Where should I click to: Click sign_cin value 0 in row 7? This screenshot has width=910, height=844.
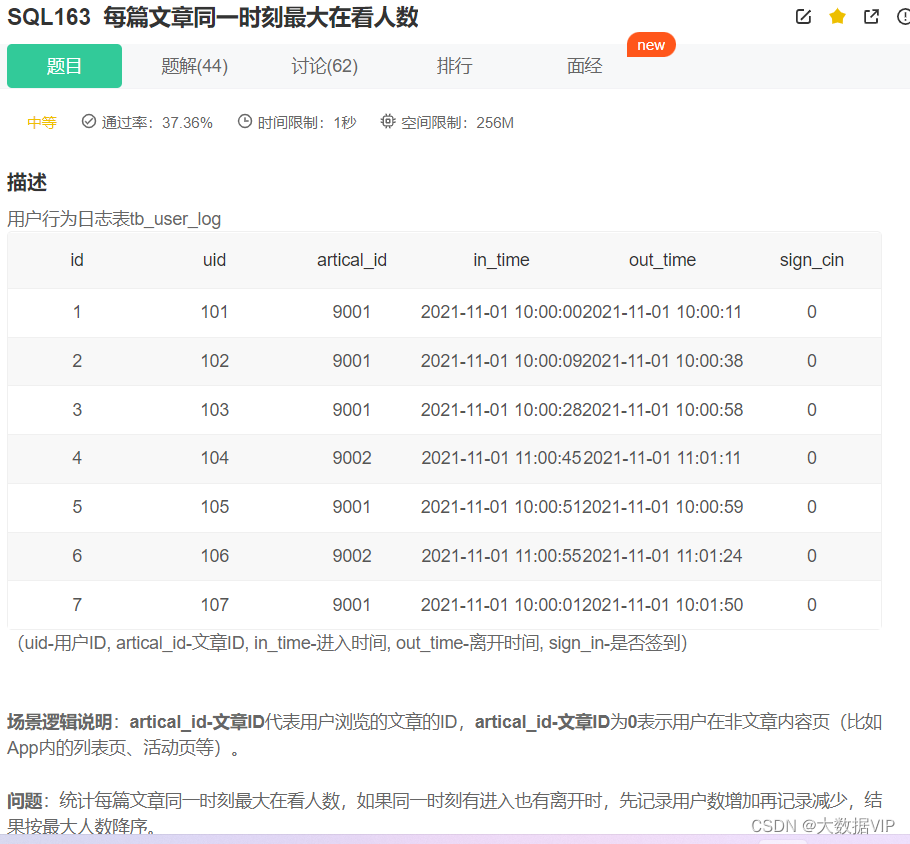tap(811, 605)
